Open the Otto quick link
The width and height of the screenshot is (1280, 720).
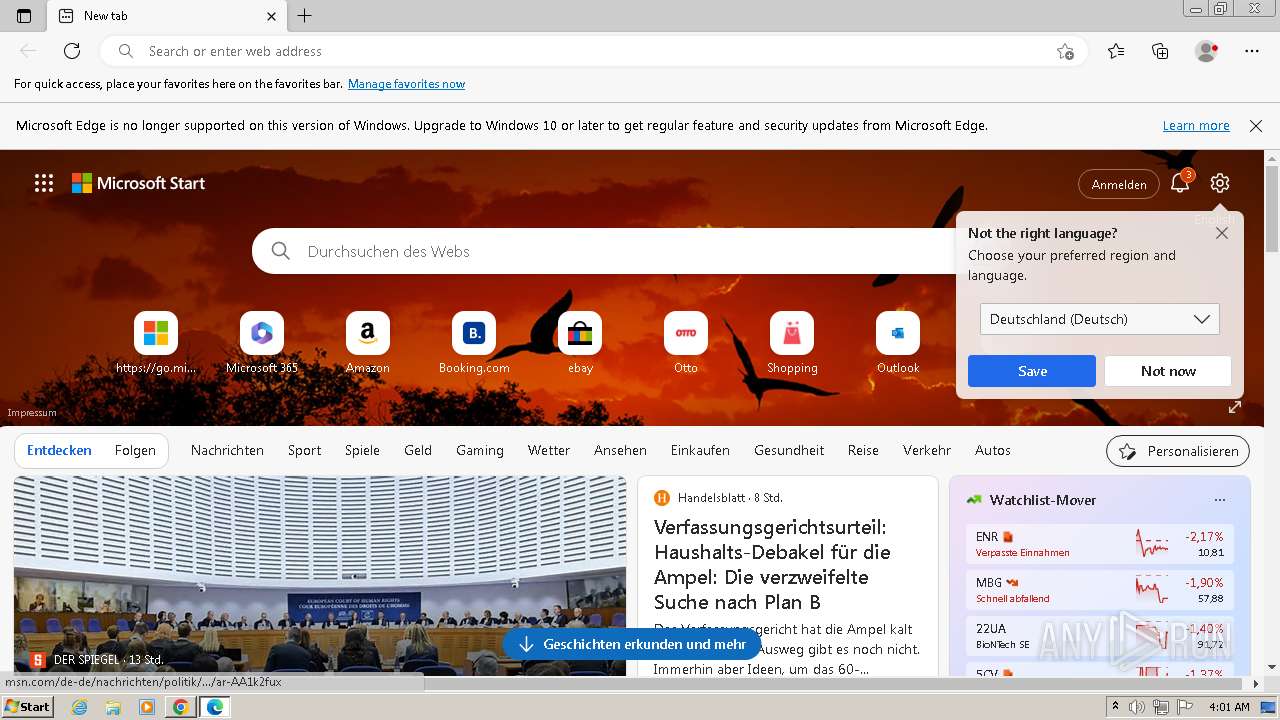point(686,343)
